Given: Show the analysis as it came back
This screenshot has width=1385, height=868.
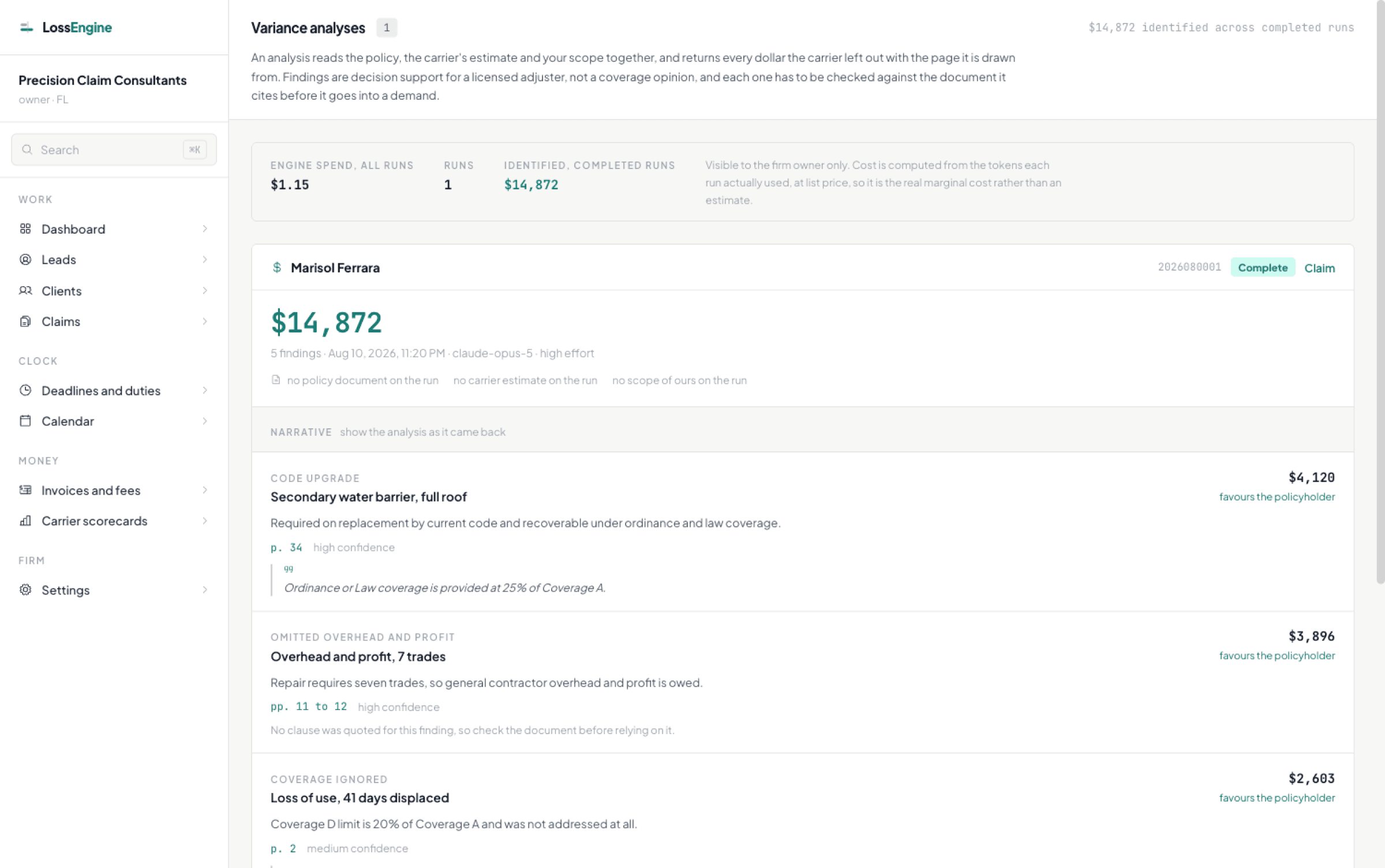Looking at the screenshot, I should (422, 432).
